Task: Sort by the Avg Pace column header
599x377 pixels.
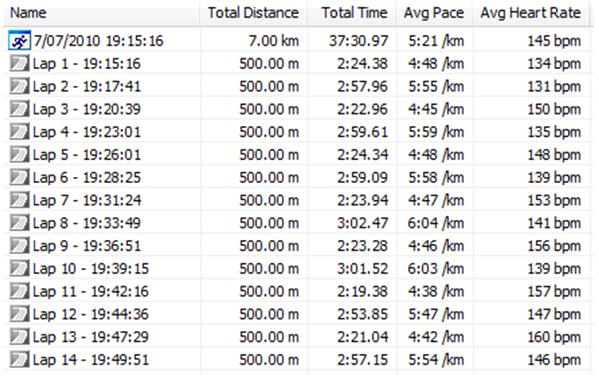Action: tap(434, 13)
